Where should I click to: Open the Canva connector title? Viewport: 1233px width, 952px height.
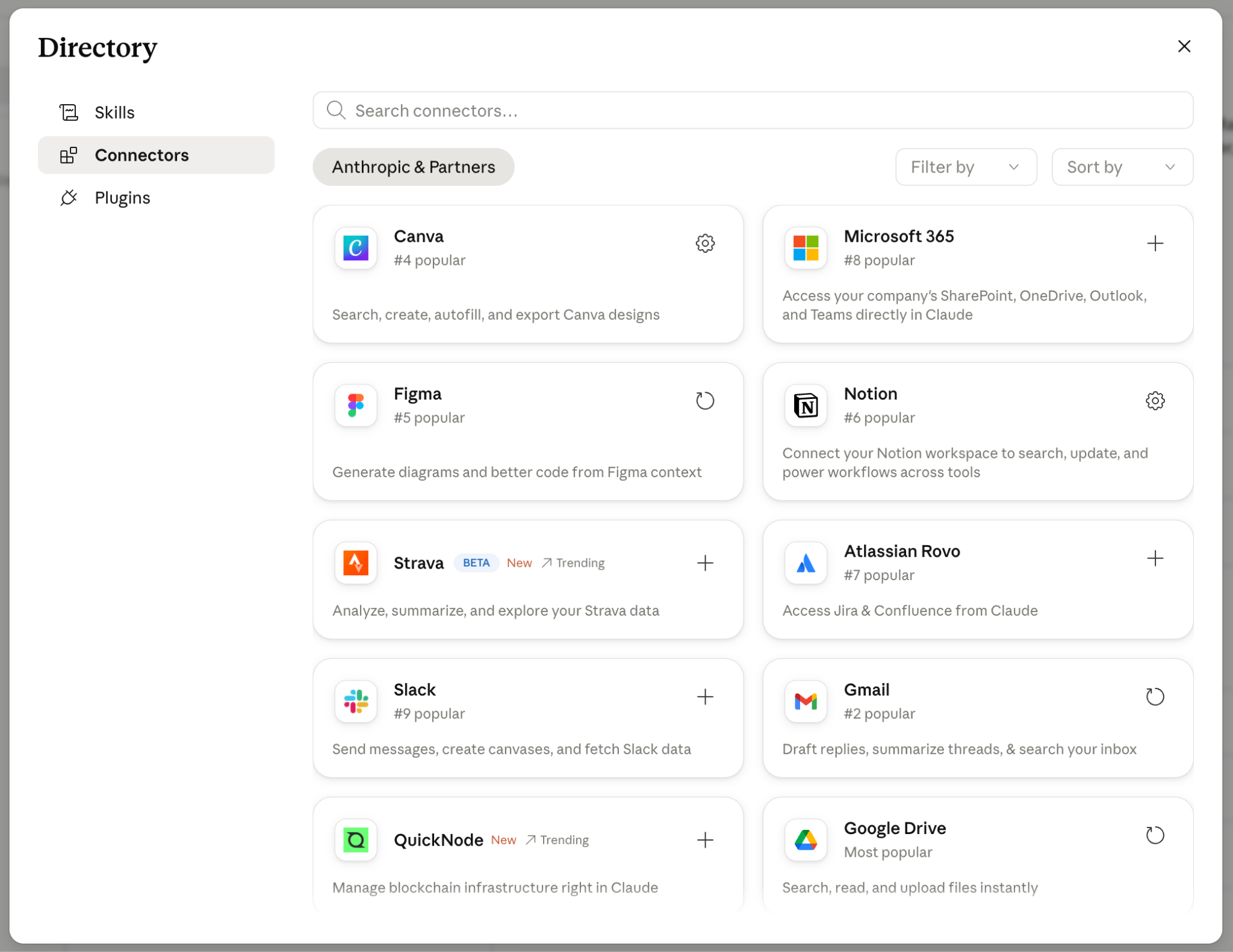pos(418,236)
